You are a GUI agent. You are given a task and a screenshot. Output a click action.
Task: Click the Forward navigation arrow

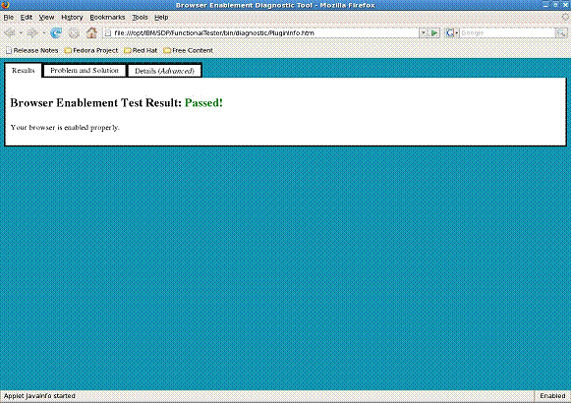point(32,33)
